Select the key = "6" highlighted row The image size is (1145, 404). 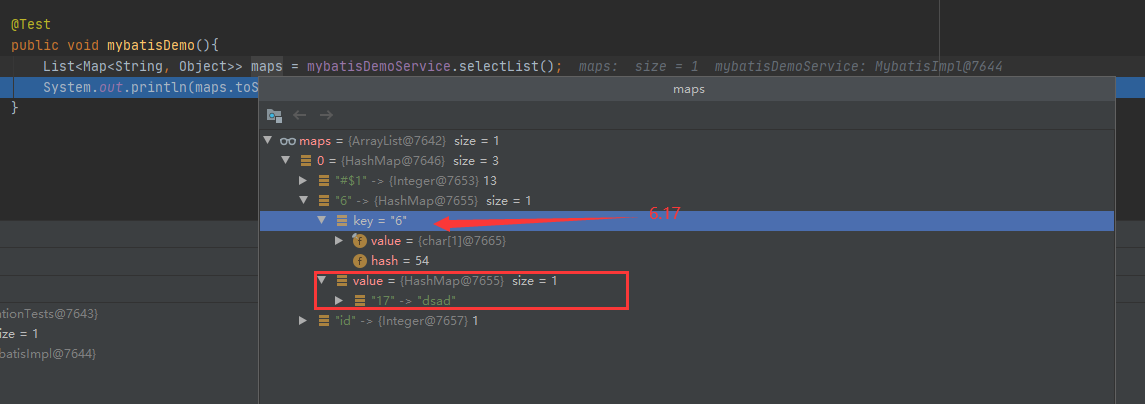[x=687, y=221]
